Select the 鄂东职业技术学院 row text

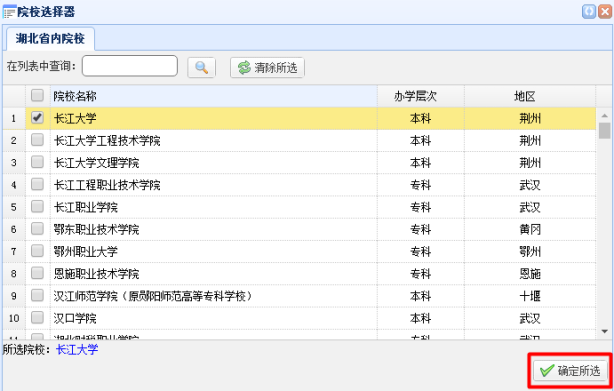pos(96,229)
